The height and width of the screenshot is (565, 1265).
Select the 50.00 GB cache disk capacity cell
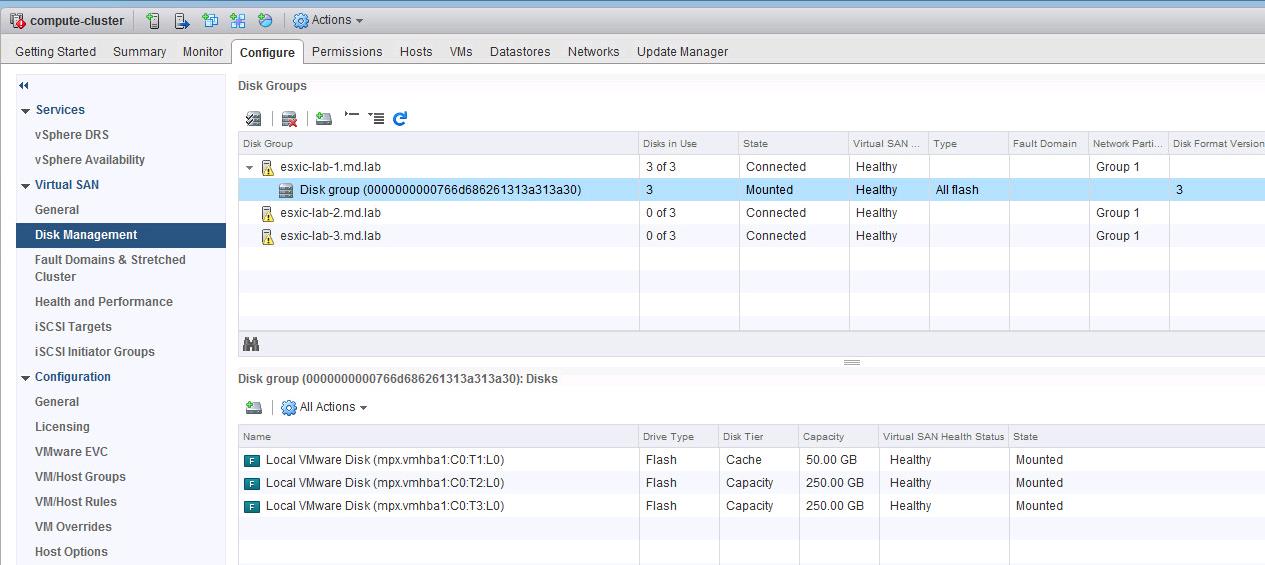point(838,460)
